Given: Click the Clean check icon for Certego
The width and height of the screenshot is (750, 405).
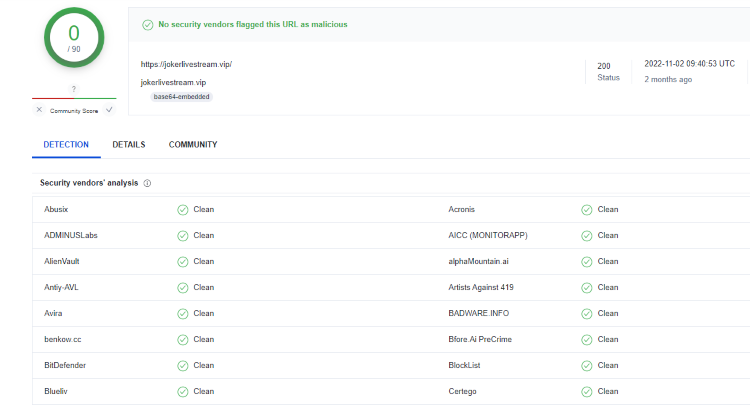Looking at the screenshot, I should pos(587,391).
